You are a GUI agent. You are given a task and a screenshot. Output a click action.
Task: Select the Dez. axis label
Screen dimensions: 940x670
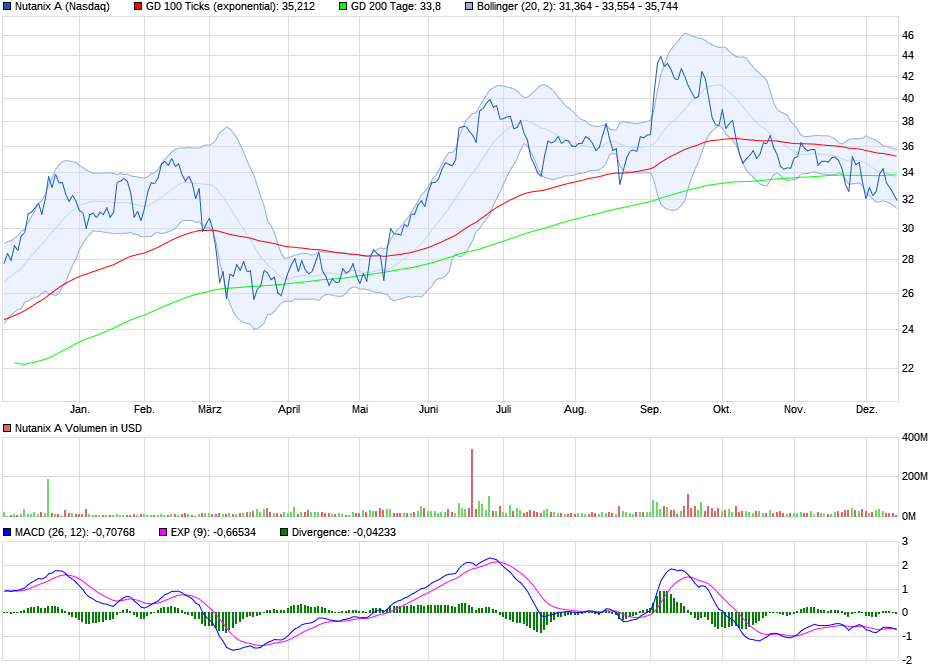click(866, 408)
